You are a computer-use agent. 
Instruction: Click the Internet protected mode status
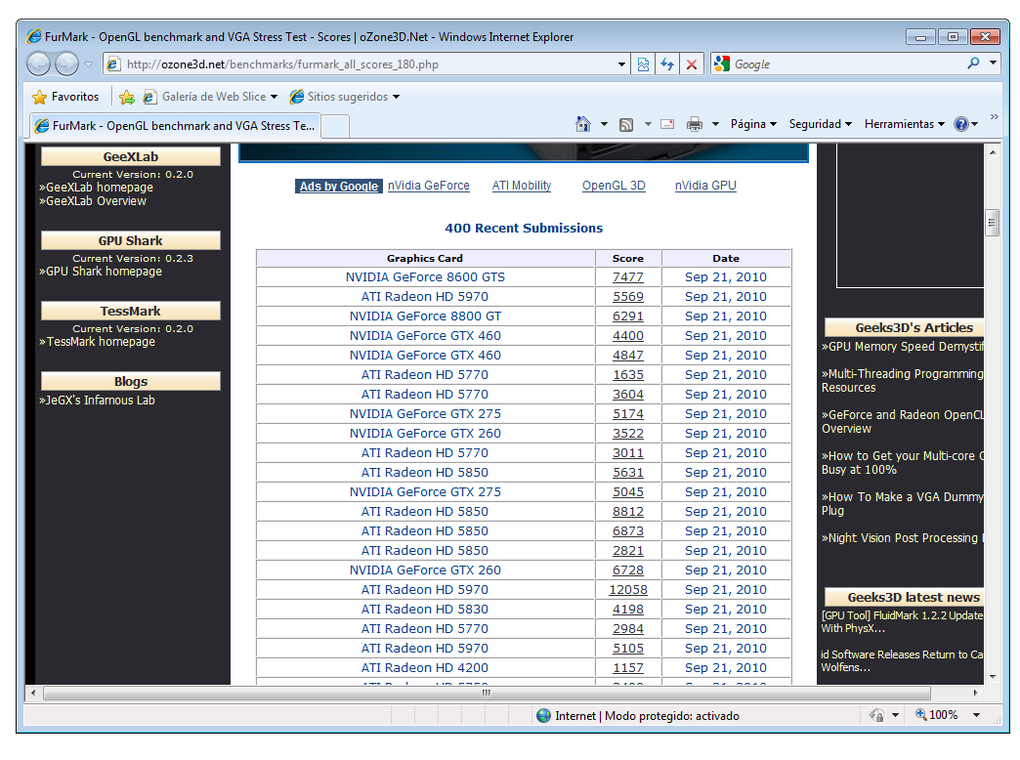tap(638, 716)
